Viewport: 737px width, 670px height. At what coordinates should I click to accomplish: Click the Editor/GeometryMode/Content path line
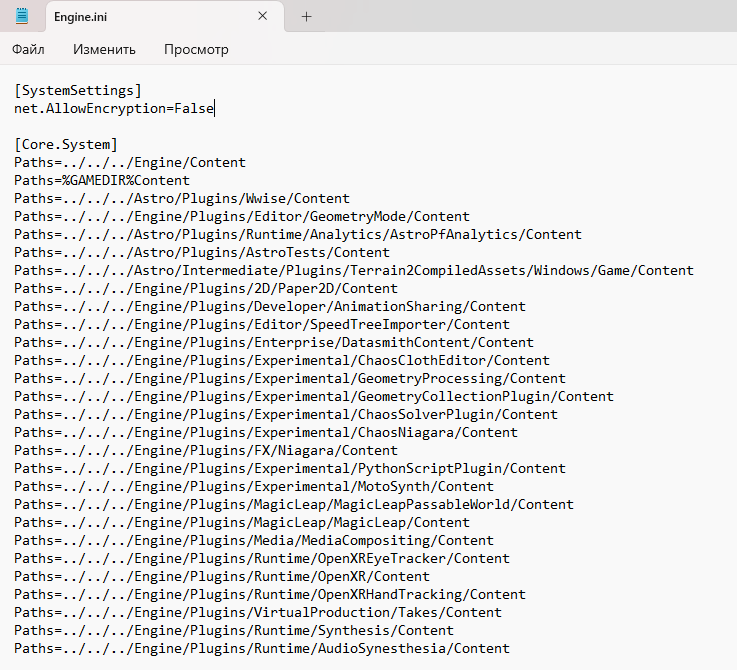[x=242, y=216]
